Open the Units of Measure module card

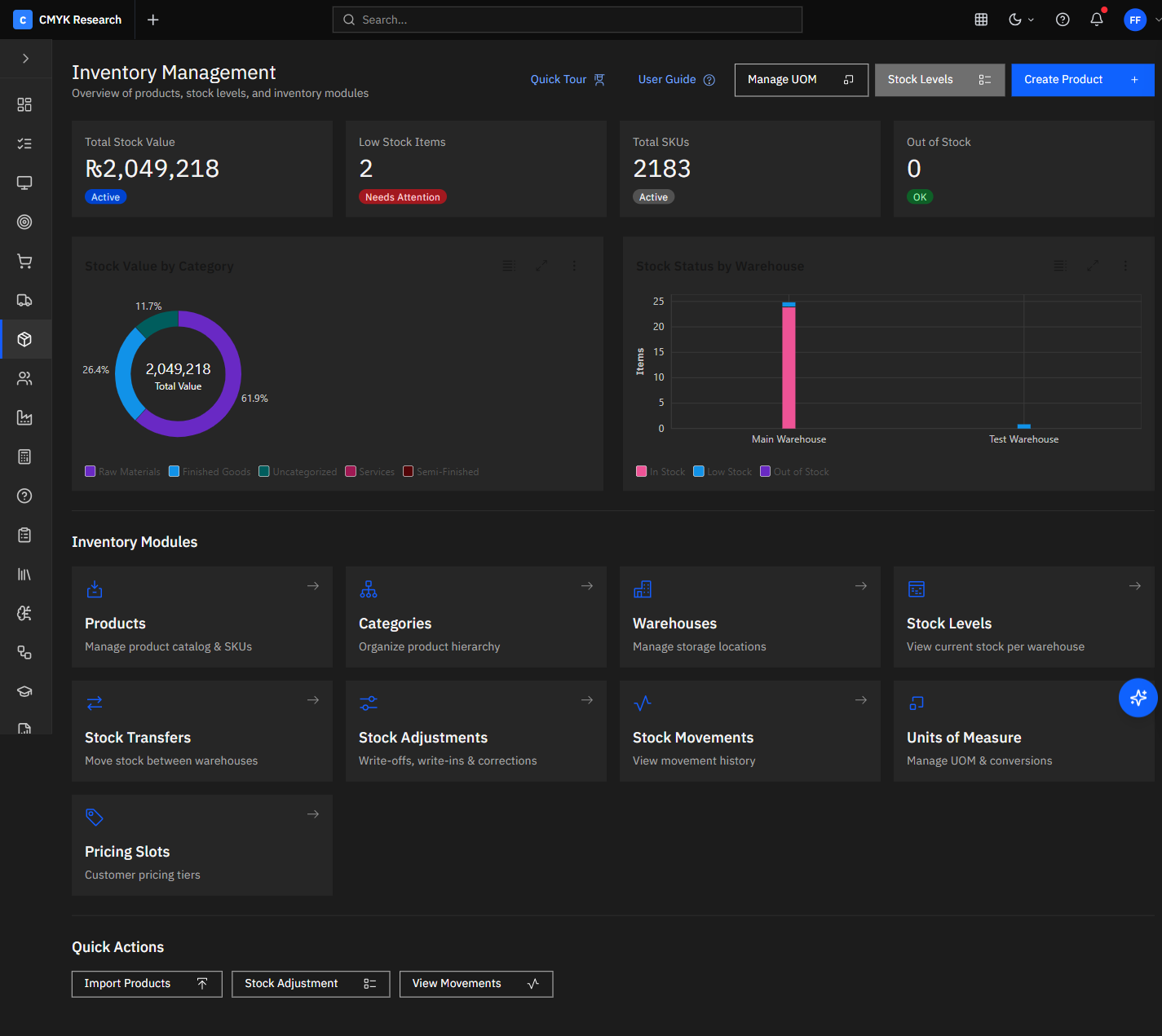(1024, 731)
